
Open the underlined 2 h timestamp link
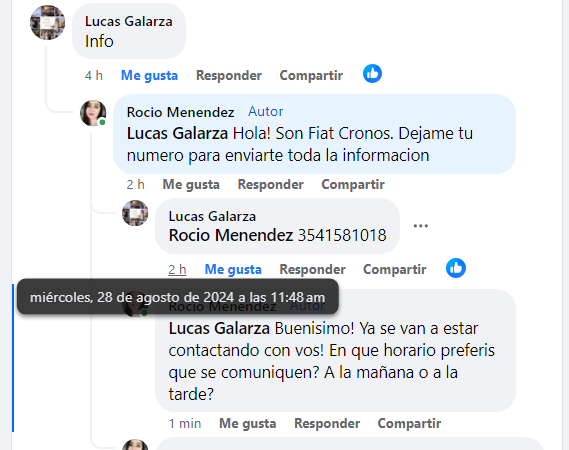(177, 269)
